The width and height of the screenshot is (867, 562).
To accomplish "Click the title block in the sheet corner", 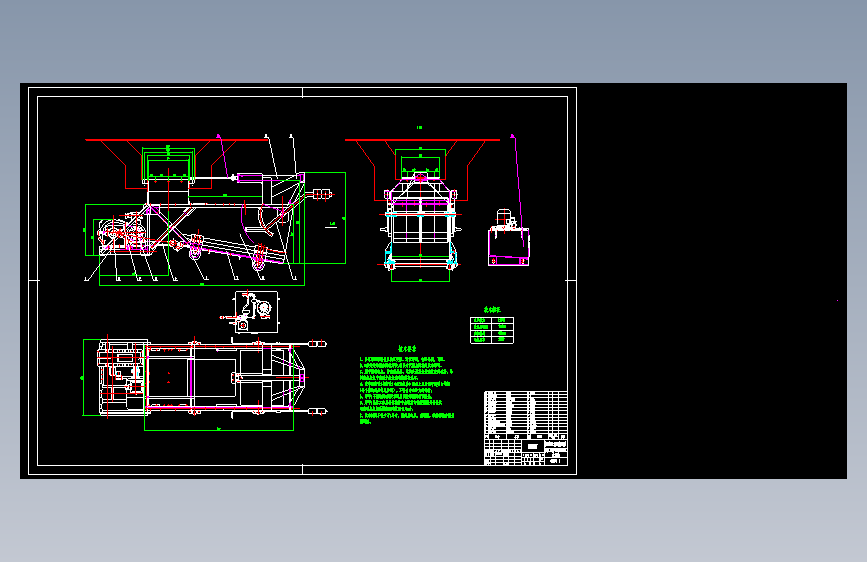I will pyautogui.click(x=526, y=452).
